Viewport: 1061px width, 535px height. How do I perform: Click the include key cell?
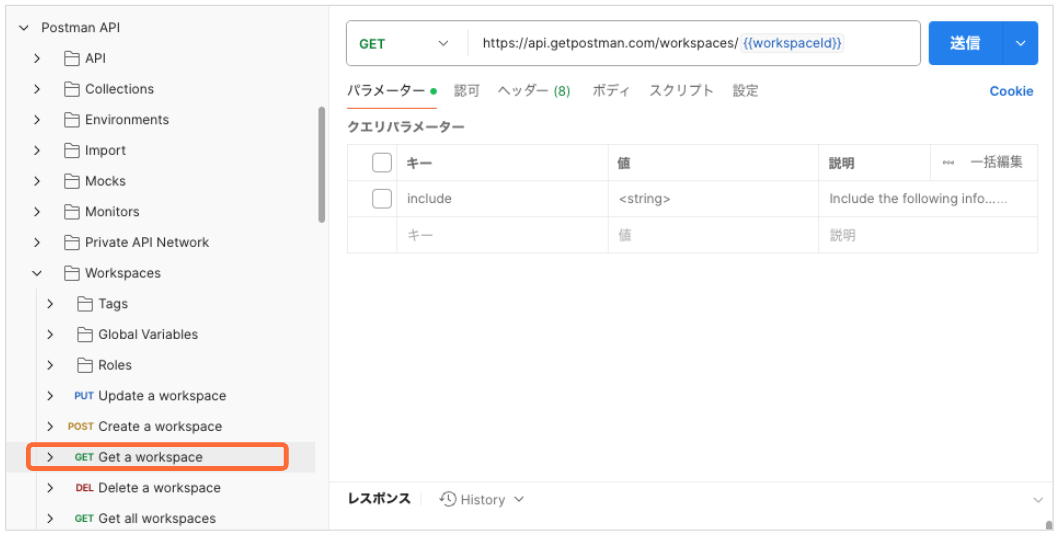(x=502, y=199)
